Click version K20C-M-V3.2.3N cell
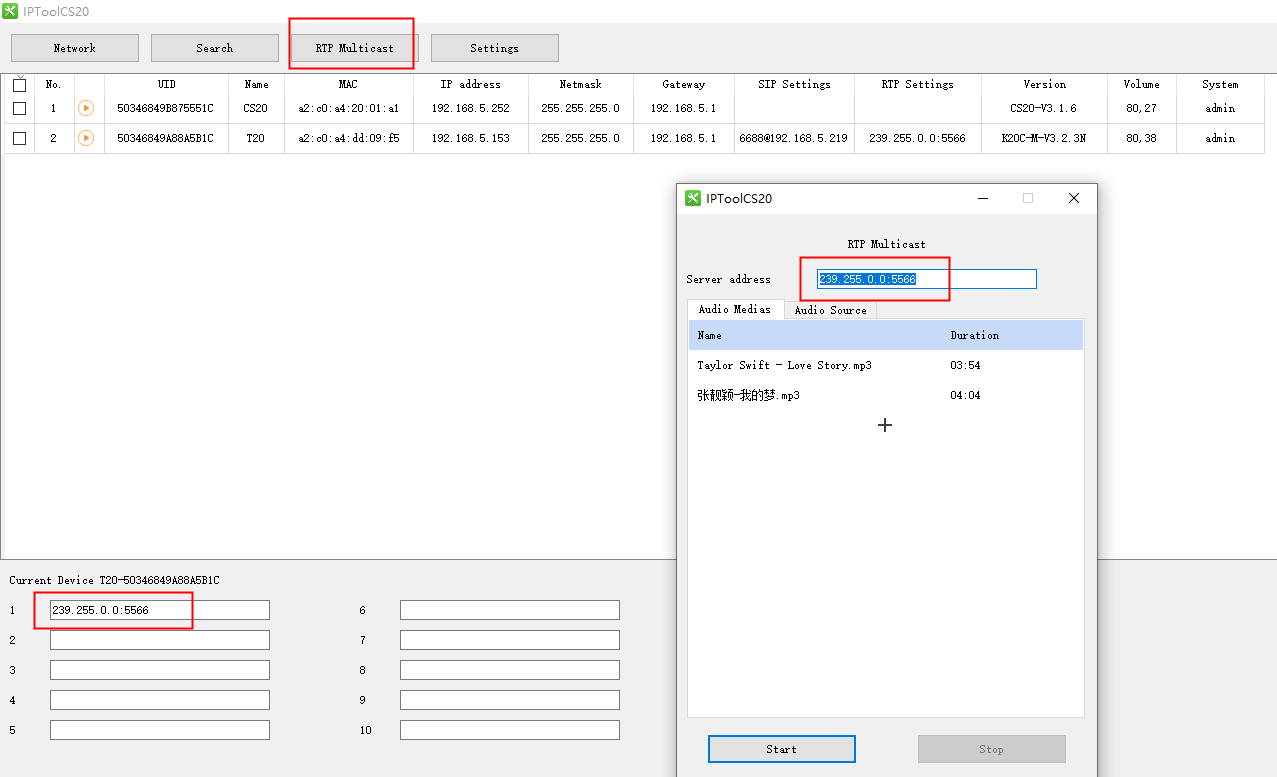 (x=1044, y=138)
